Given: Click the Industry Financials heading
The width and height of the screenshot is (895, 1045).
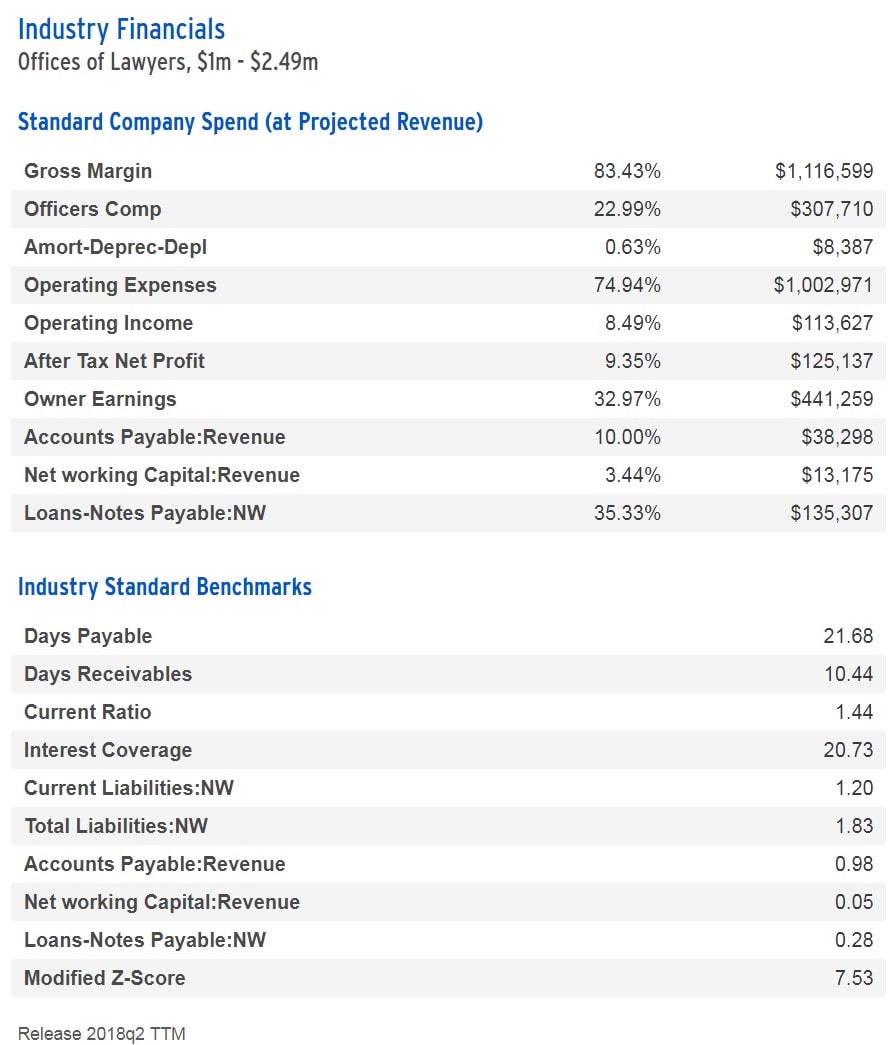Looking at the screenshot, I should pyautogui.click(x=121, y=29).
